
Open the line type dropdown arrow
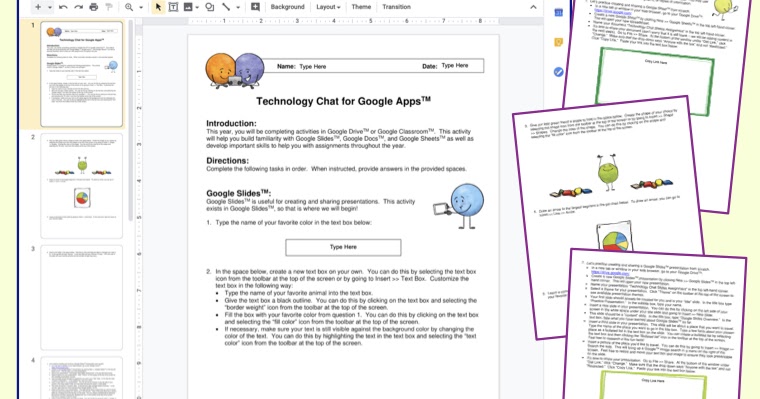[238, 7]
